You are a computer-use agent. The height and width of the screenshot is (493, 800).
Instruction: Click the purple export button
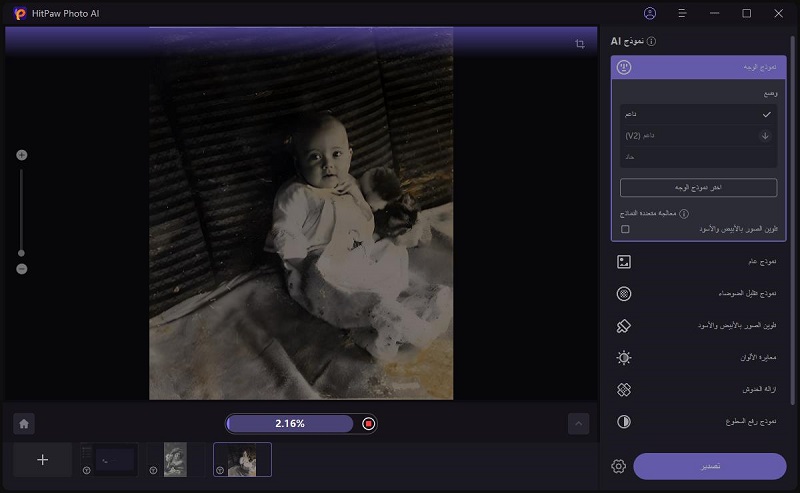(x=709, y=466)
